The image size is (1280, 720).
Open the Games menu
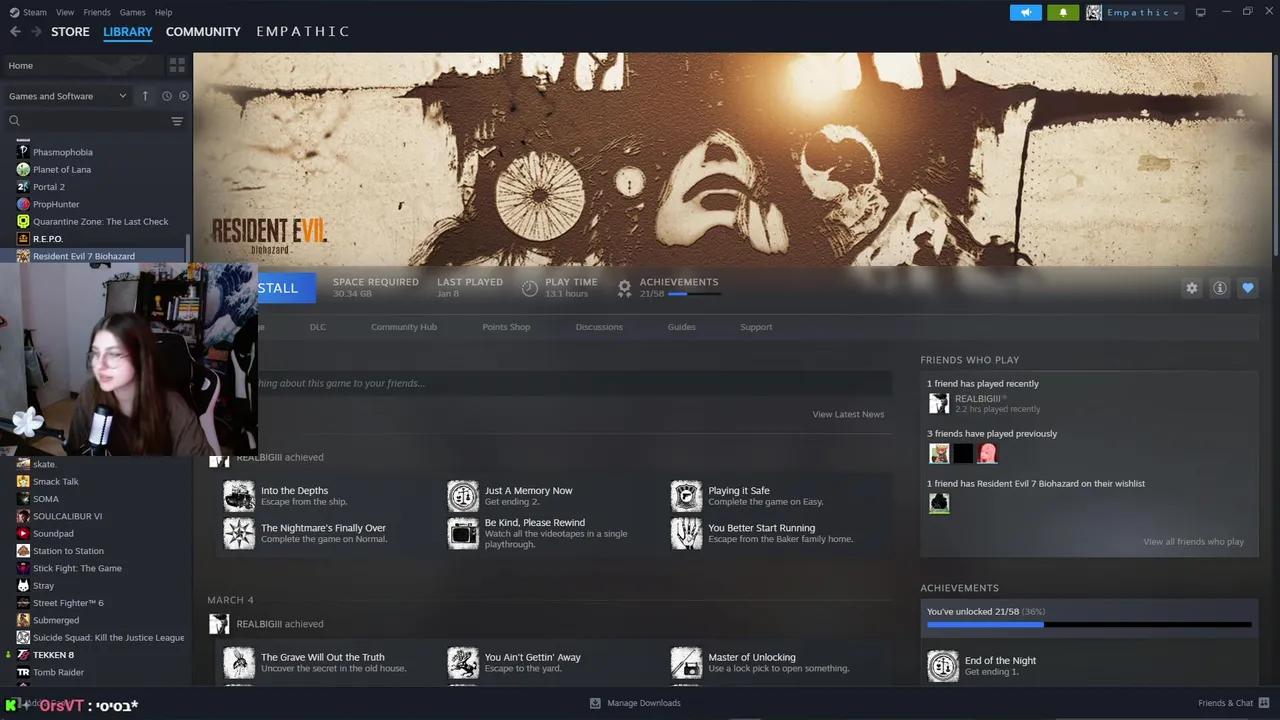pyautogui.click(x=132, y=12)
